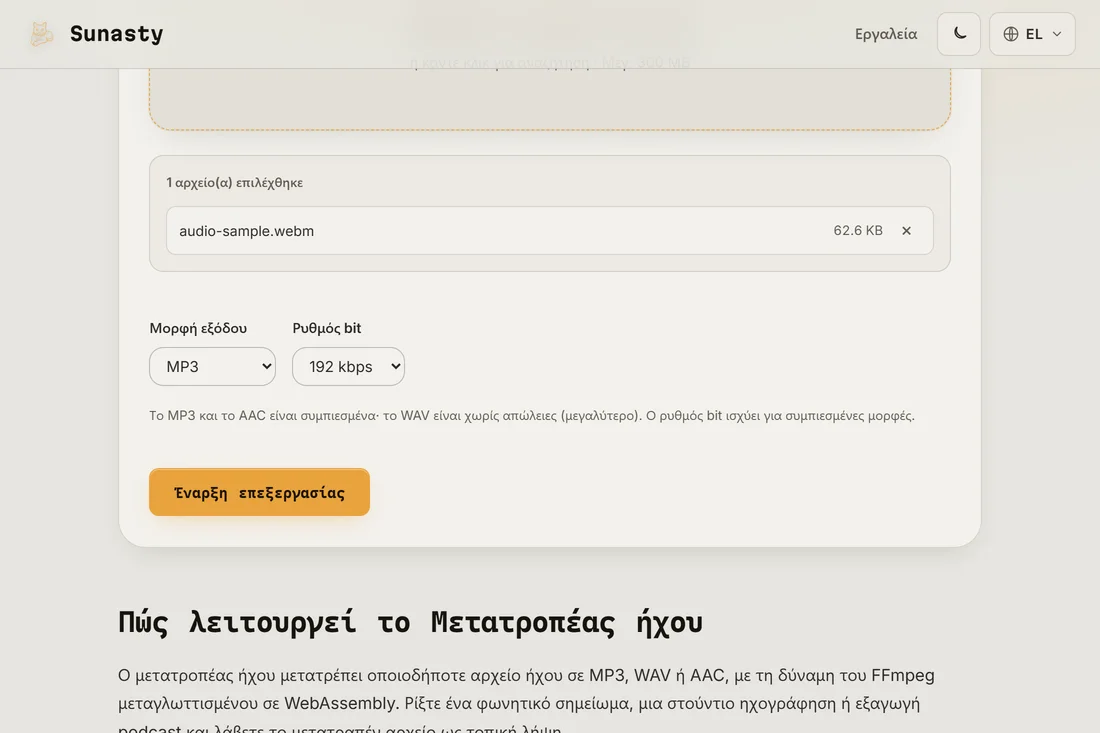Open the Εργαλεία menu
1100x733 pixels.
885,34
